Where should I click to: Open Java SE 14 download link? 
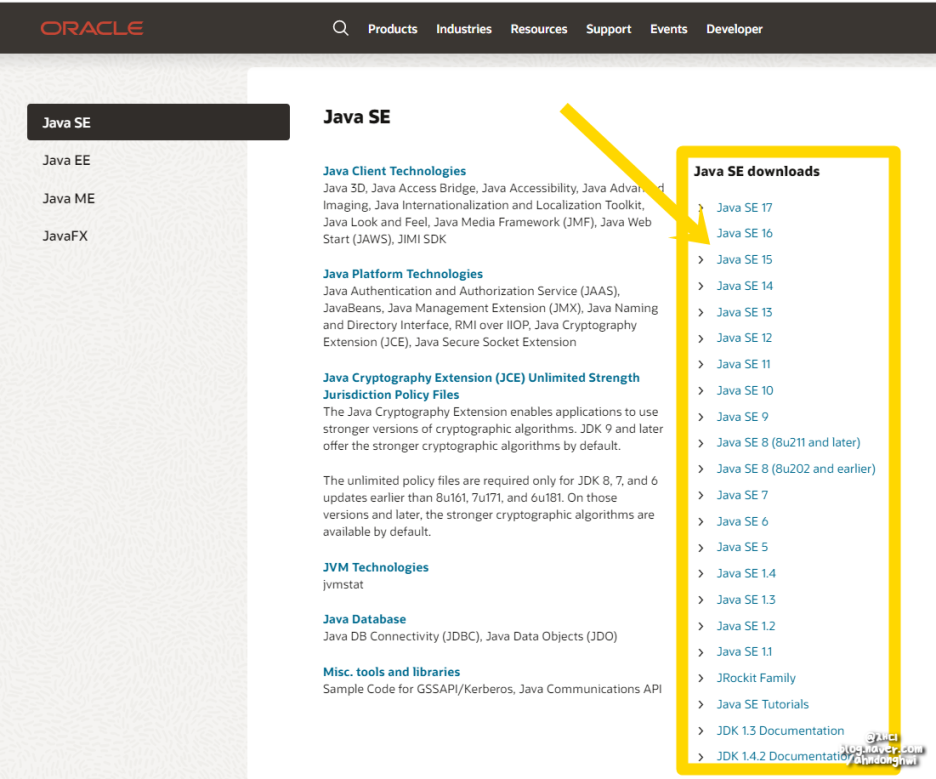coord(744,285)
